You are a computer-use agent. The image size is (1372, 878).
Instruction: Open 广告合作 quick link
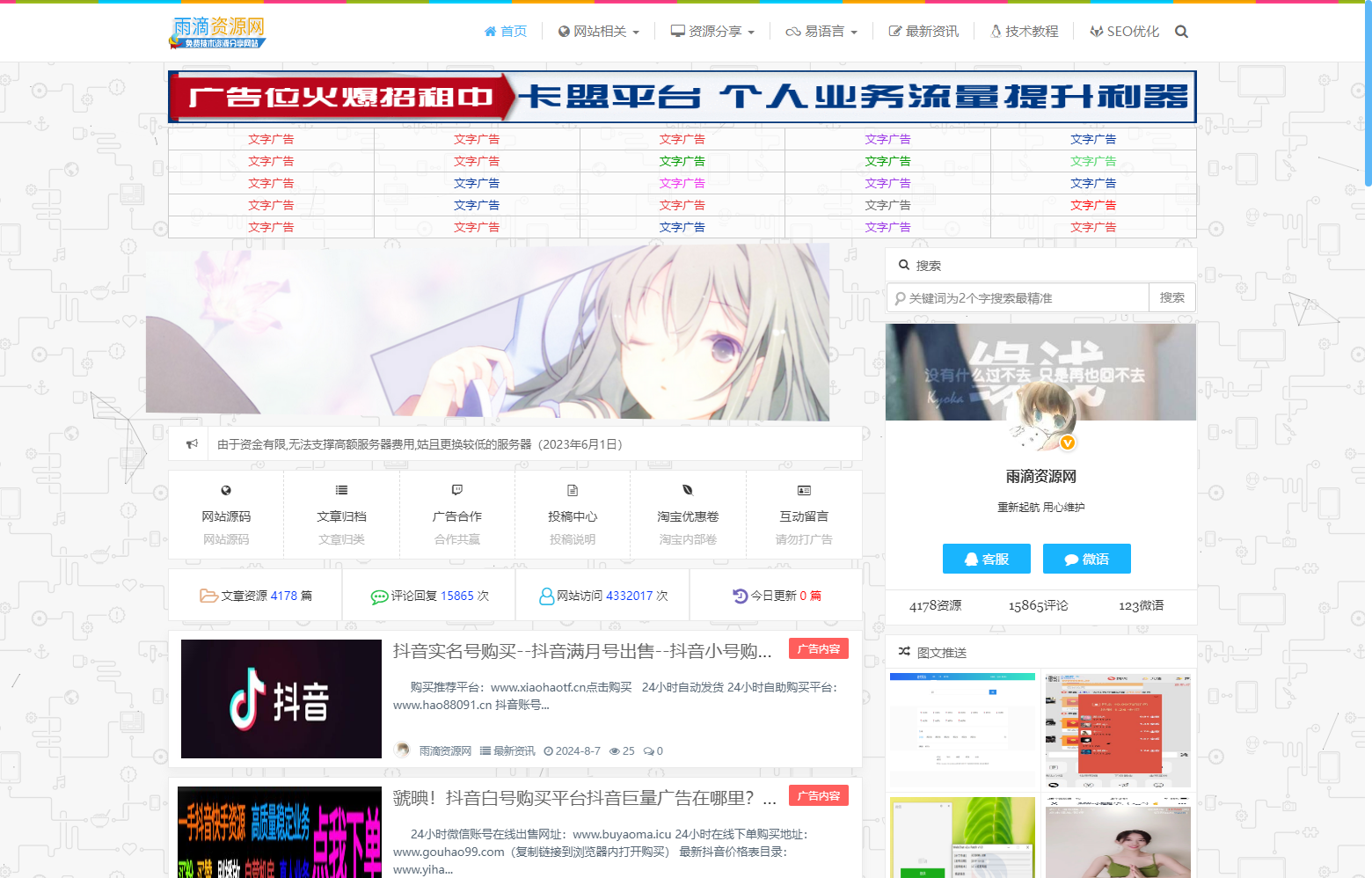457,516
